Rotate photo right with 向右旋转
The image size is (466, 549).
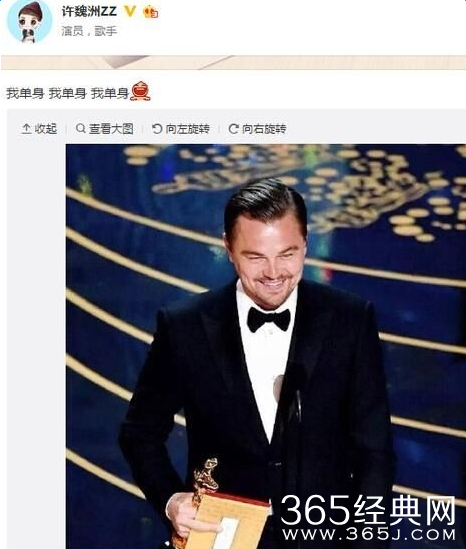click(x=257, y=128)
